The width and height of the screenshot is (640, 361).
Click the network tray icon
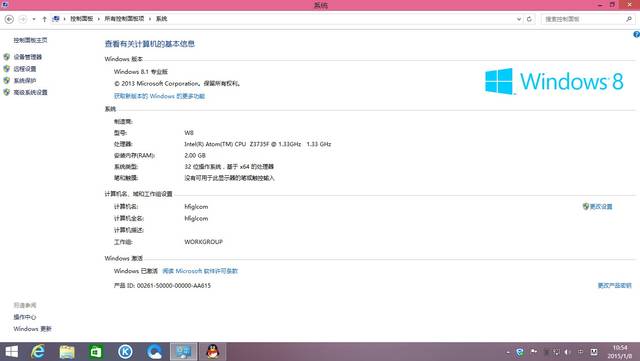coord(556,352)
